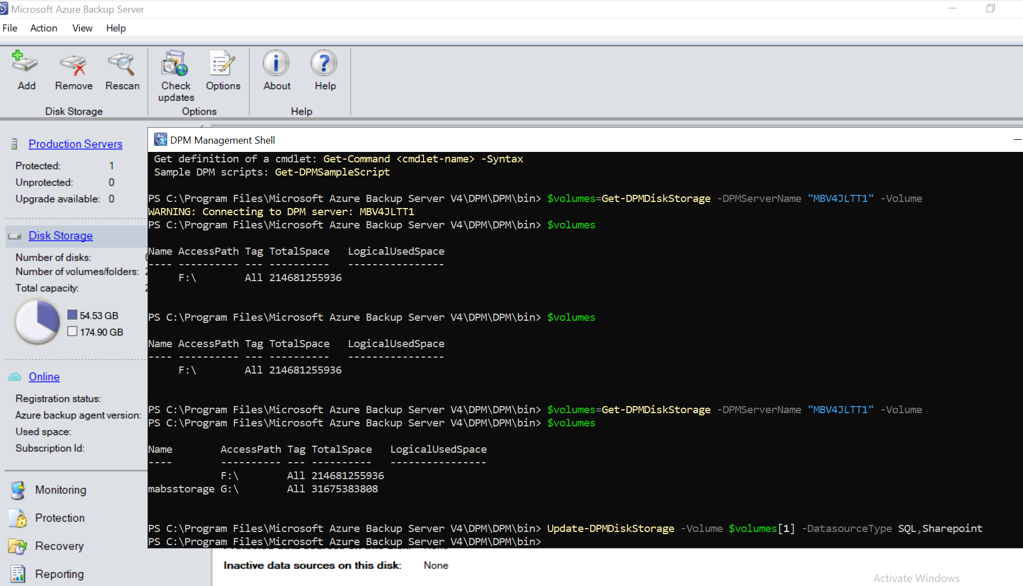Open the Recovery workspace icon
Image resolution: width=1023 pixels, height=586 pixels.
tap(19, 546)
